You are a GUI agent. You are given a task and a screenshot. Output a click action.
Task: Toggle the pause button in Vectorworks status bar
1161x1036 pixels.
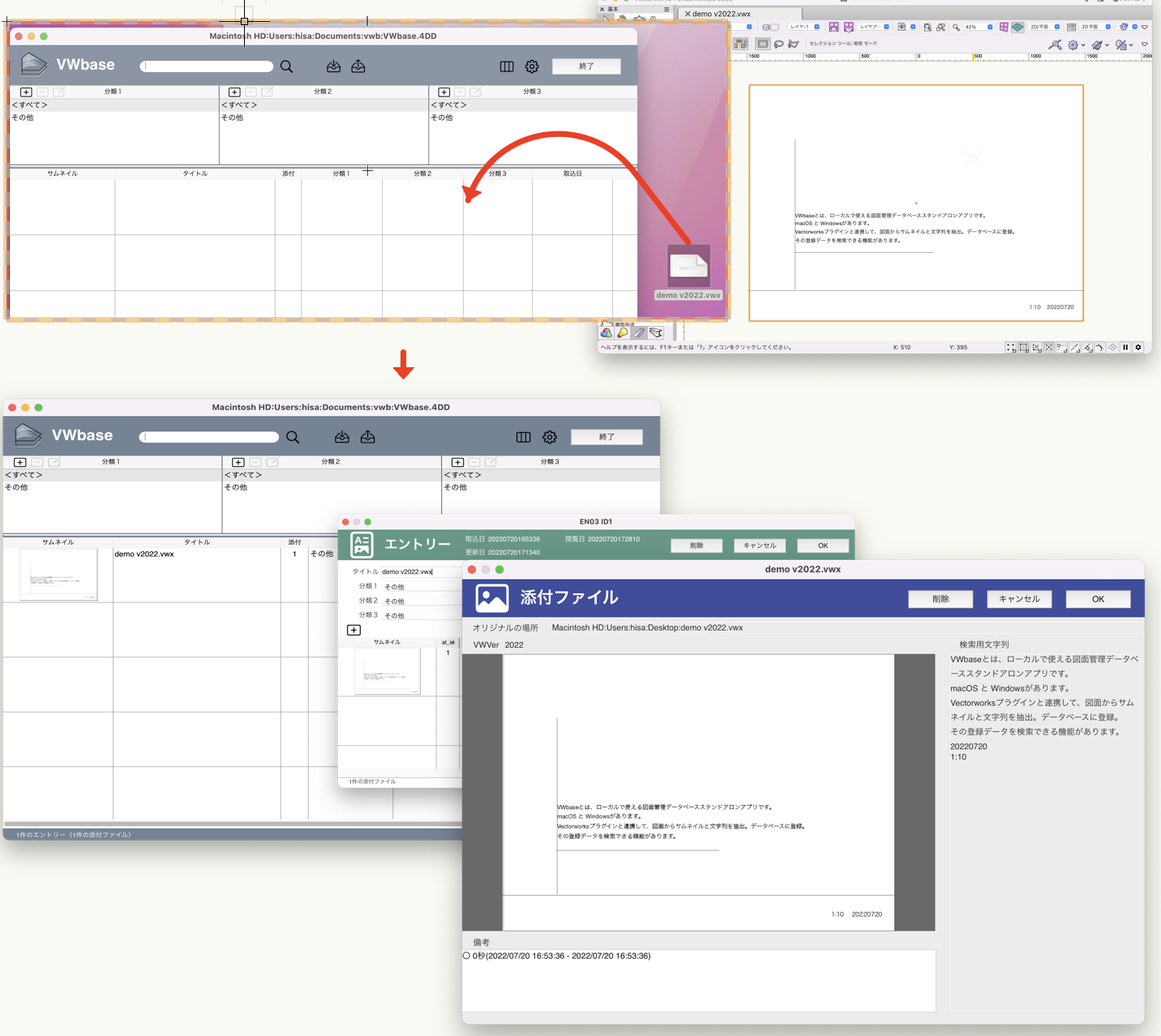[1125, 347]
